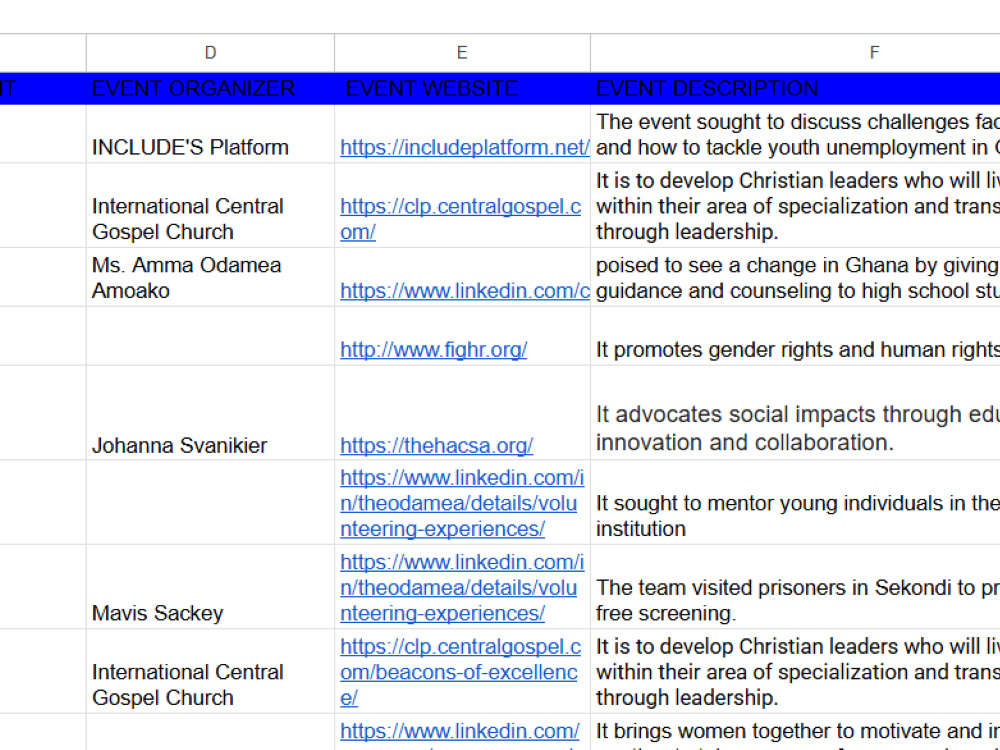Screen dimensions: 1000x750
Task: Select the INCLUDE'S Platform cell
Action: click(x=210, y=134)
